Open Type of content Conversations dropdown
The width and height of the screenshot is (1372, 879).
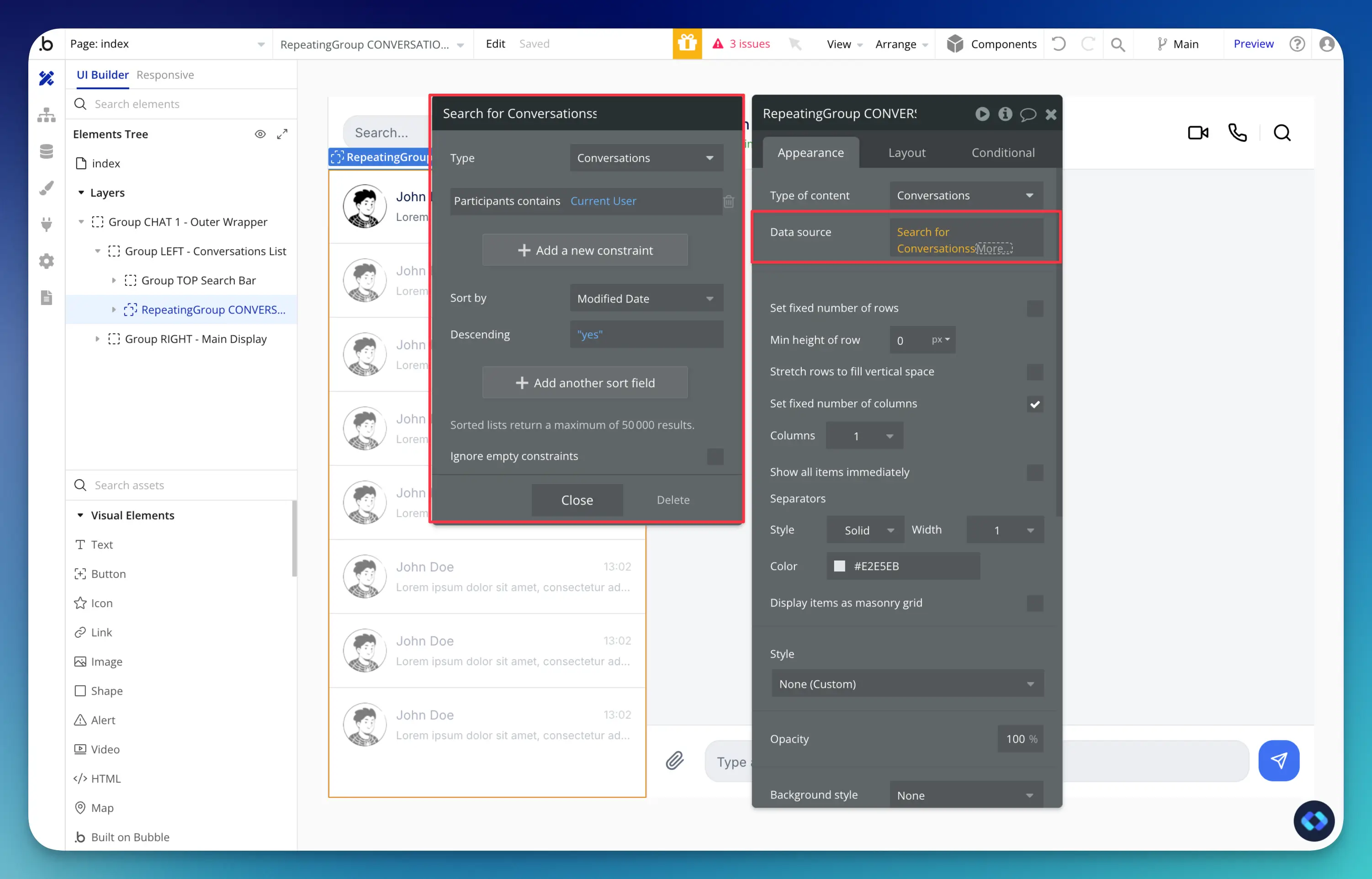click(966, 196)
